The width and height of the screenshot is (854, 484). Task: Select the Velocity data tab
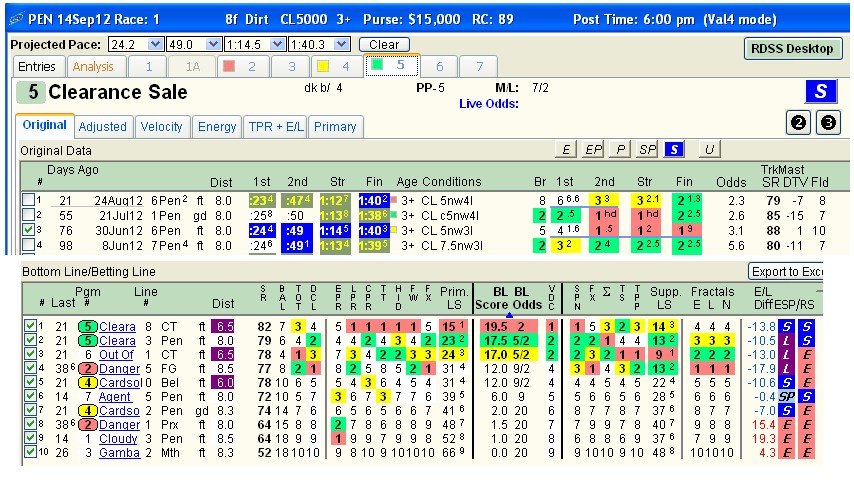tap(161, 127)
